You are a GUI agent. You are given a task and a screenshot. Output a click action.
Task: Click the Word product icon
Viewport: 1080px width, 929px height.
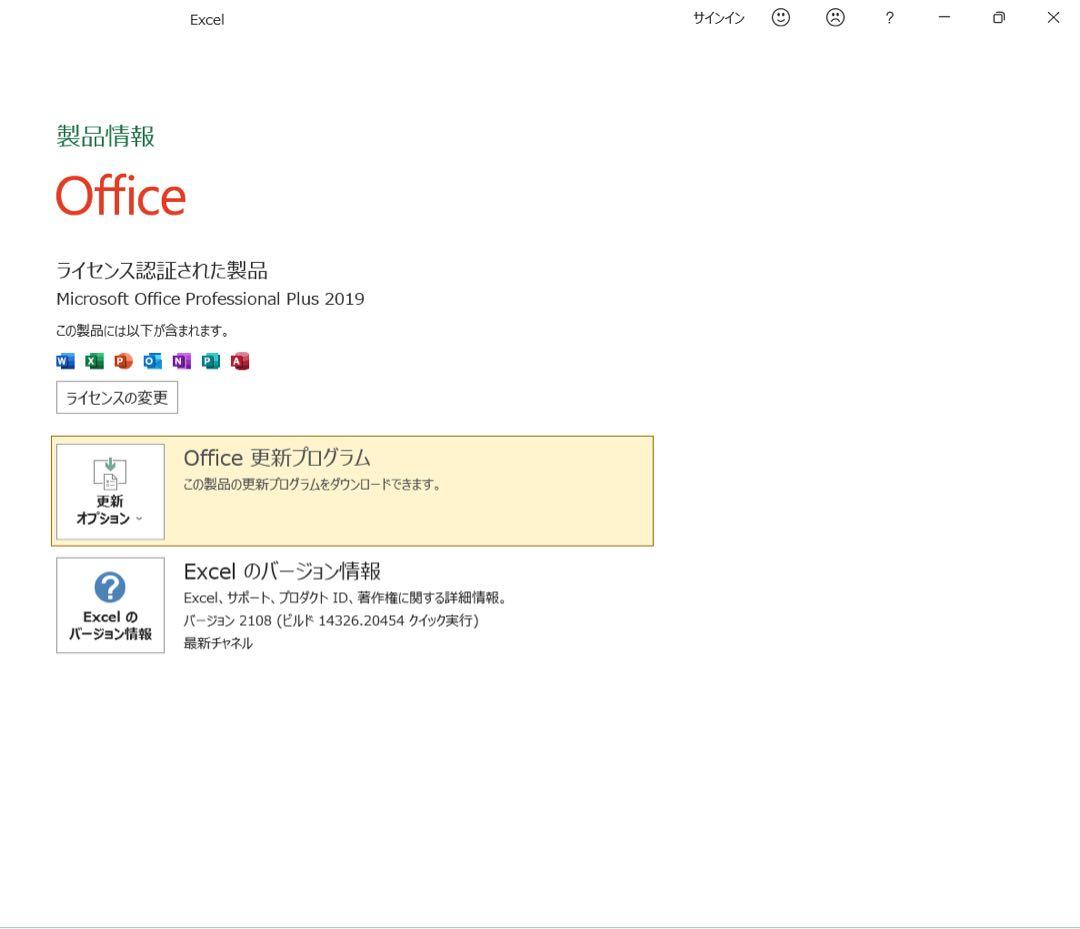click(65, 362)
